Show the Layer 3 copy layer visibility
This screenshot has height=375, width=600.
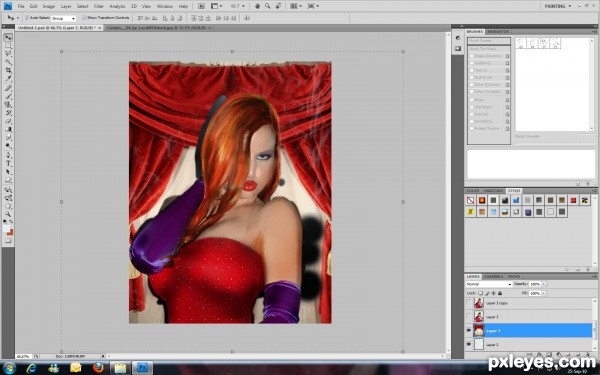click(x=469, y=303)
